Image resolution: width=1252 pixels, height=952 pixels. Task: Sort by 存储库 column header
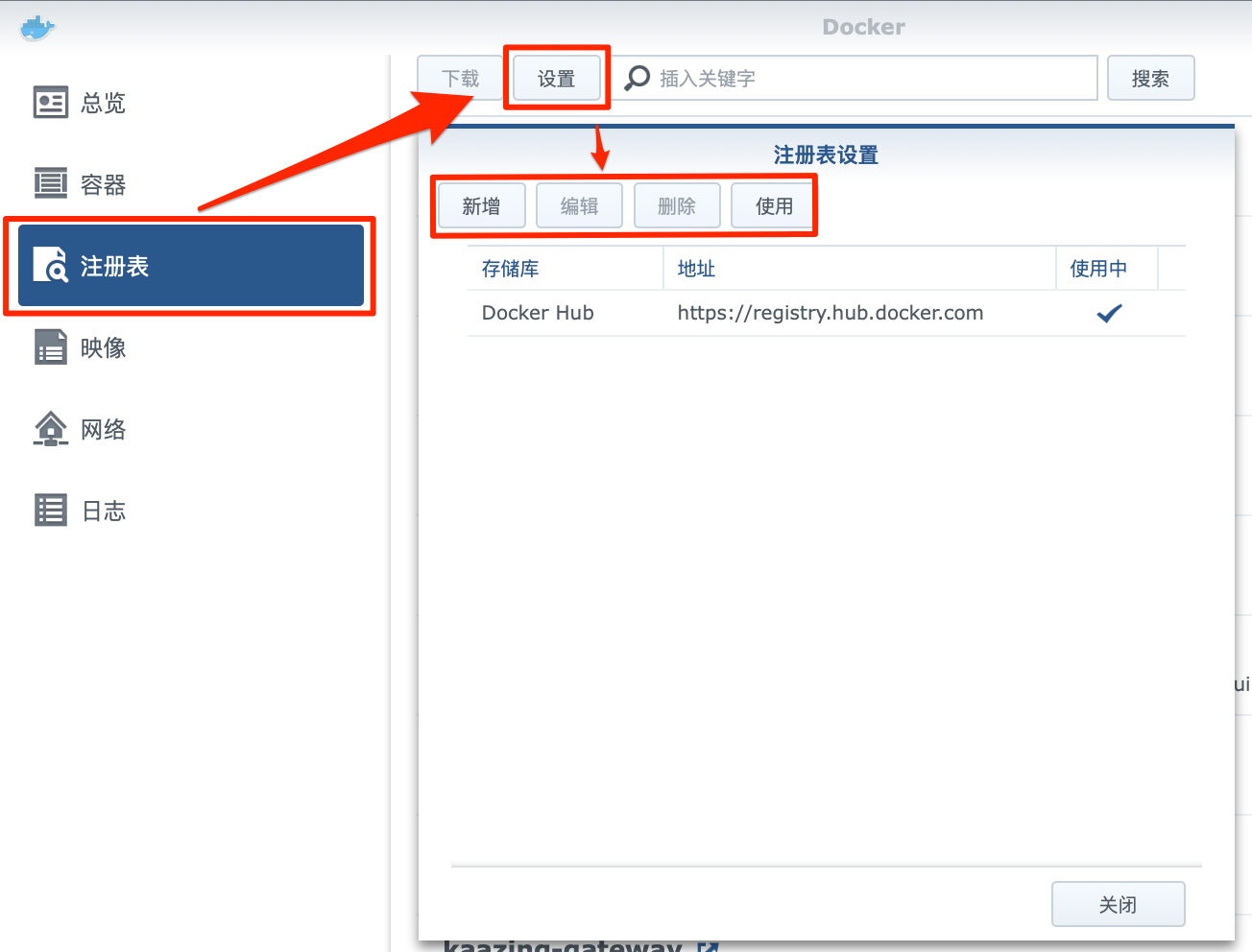click(565, 269)
